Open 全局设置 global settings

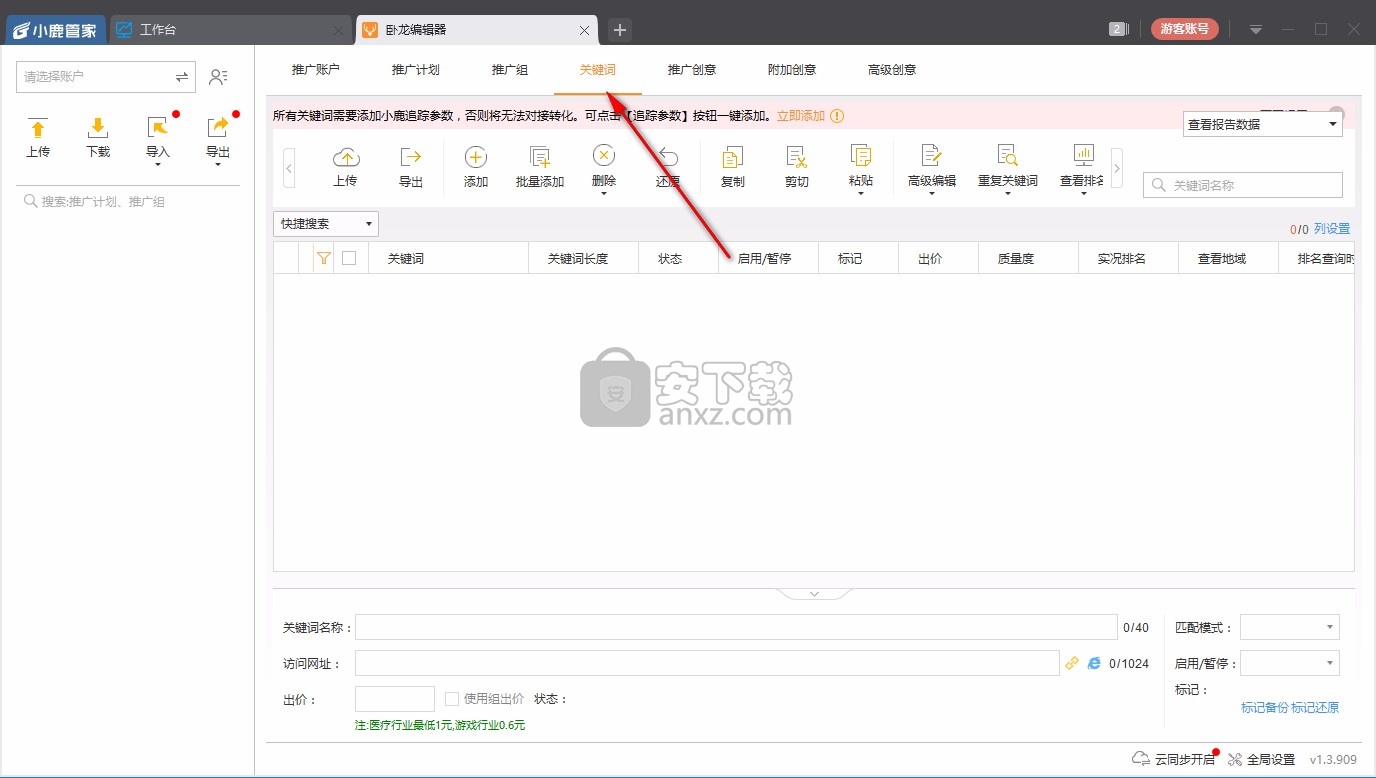(x=1261, y=759)
